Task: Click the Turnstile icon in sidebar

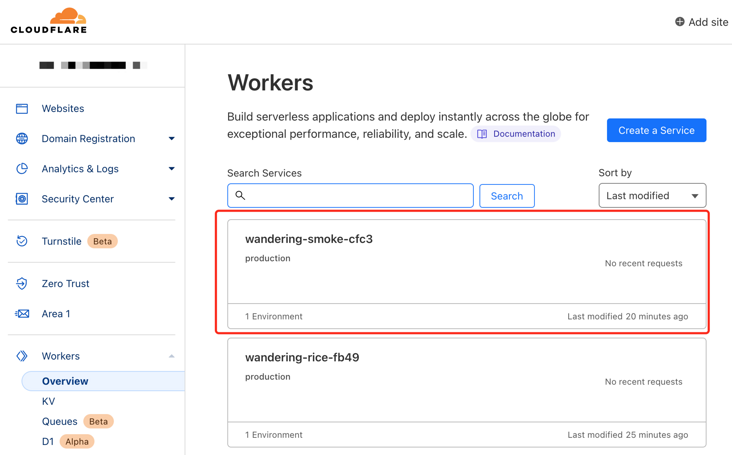Action: 22,241
